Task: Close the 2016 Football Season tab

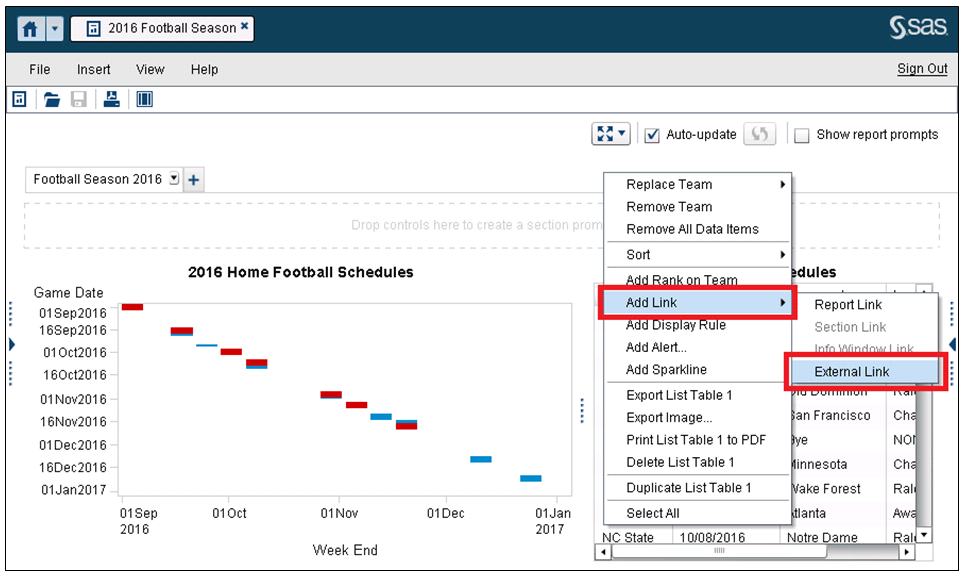Action: point(245,27)
